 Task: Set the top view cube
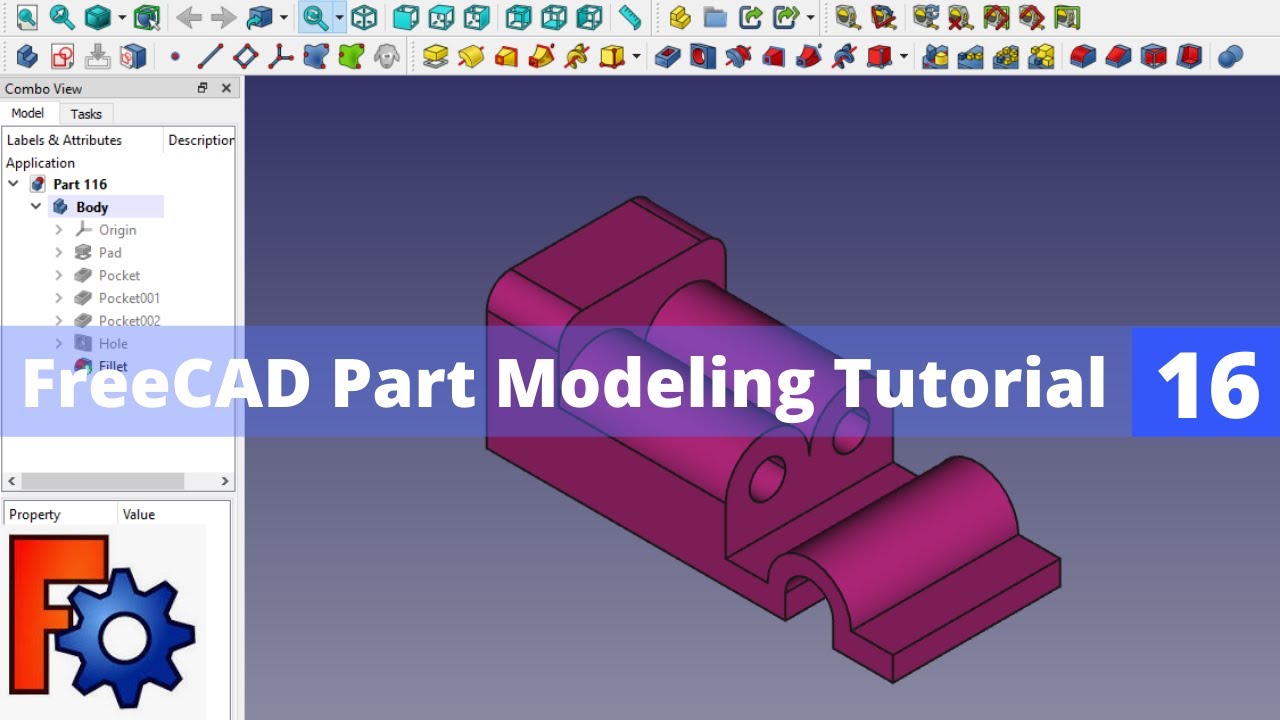coord(441,17)
